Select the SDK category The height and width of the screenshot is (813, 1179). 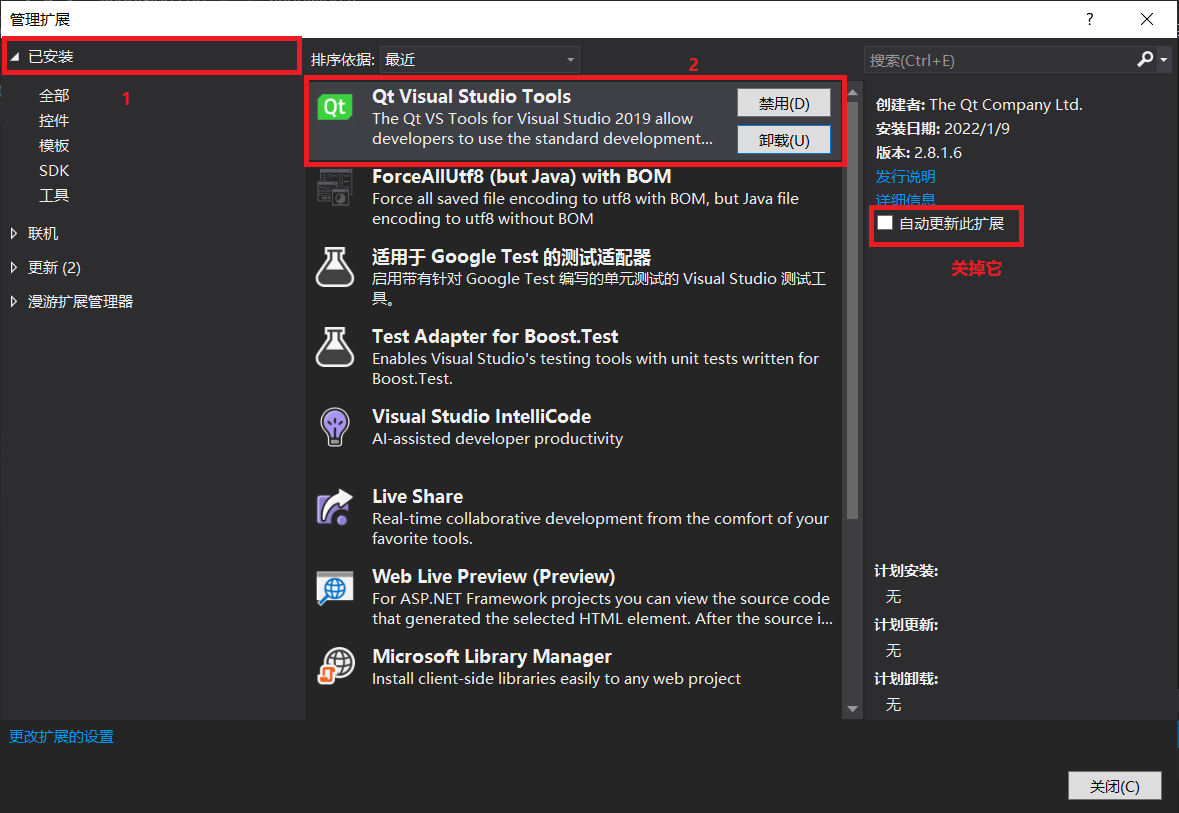tap(54, 171)
